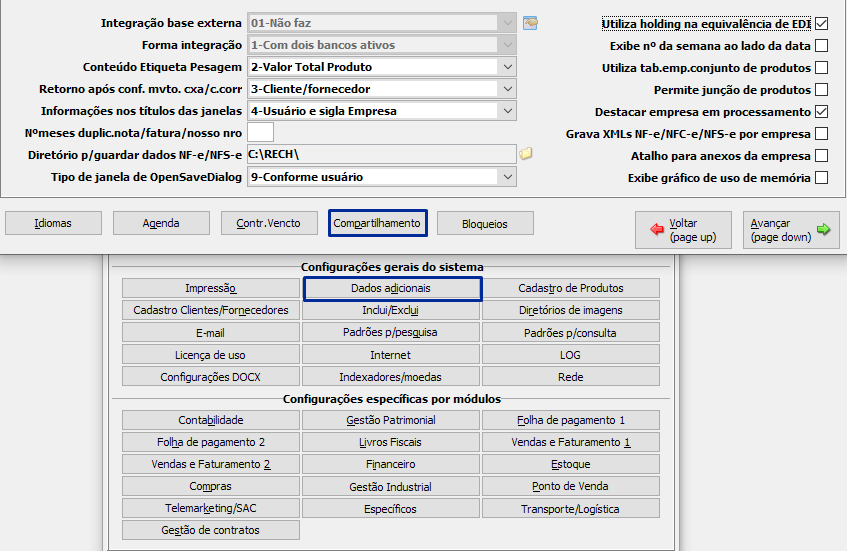
Task: Open Indexadores/moedas settings
Action: [x=391, y=377]
